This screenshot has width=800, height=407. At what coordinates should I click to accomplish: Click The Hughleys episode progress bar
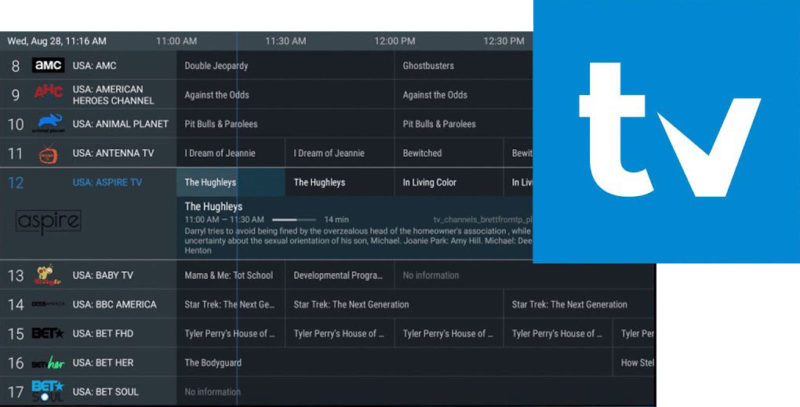(294, 220)
